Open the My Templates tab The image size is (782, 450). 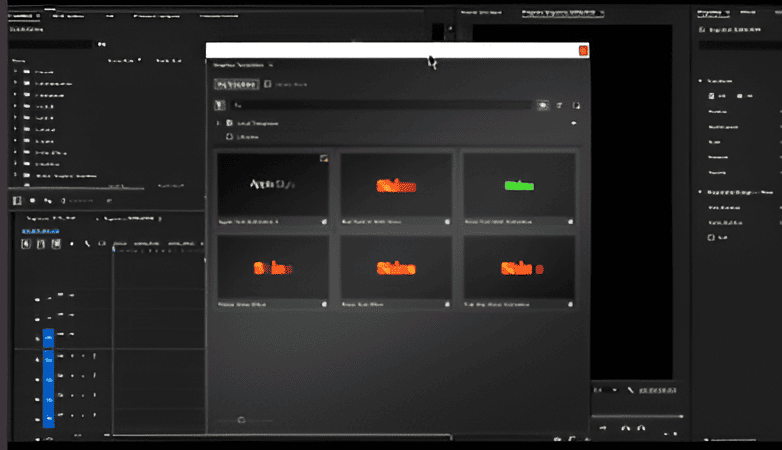click(236, 85)
